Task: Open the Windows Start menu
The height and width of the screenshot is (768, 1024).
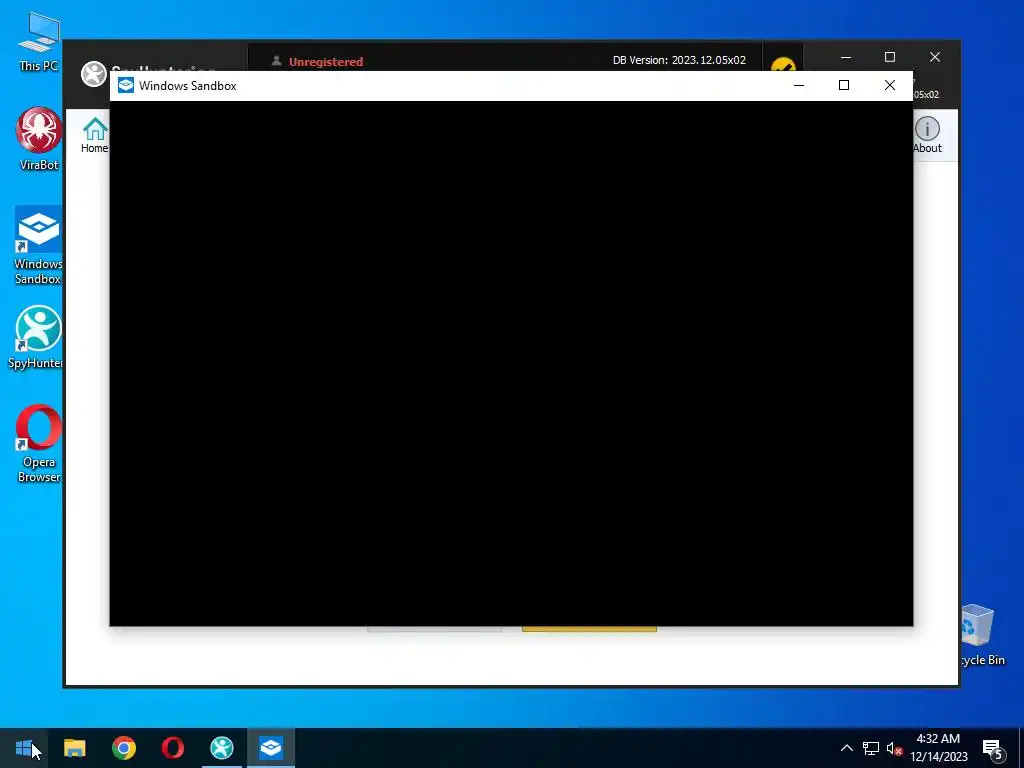Action: [24, 748]
